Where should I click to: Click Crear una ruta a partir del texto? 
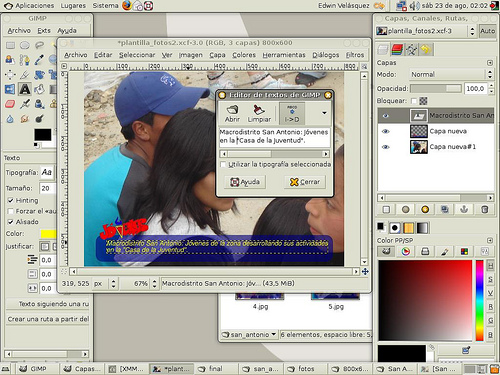coord(48,319)
